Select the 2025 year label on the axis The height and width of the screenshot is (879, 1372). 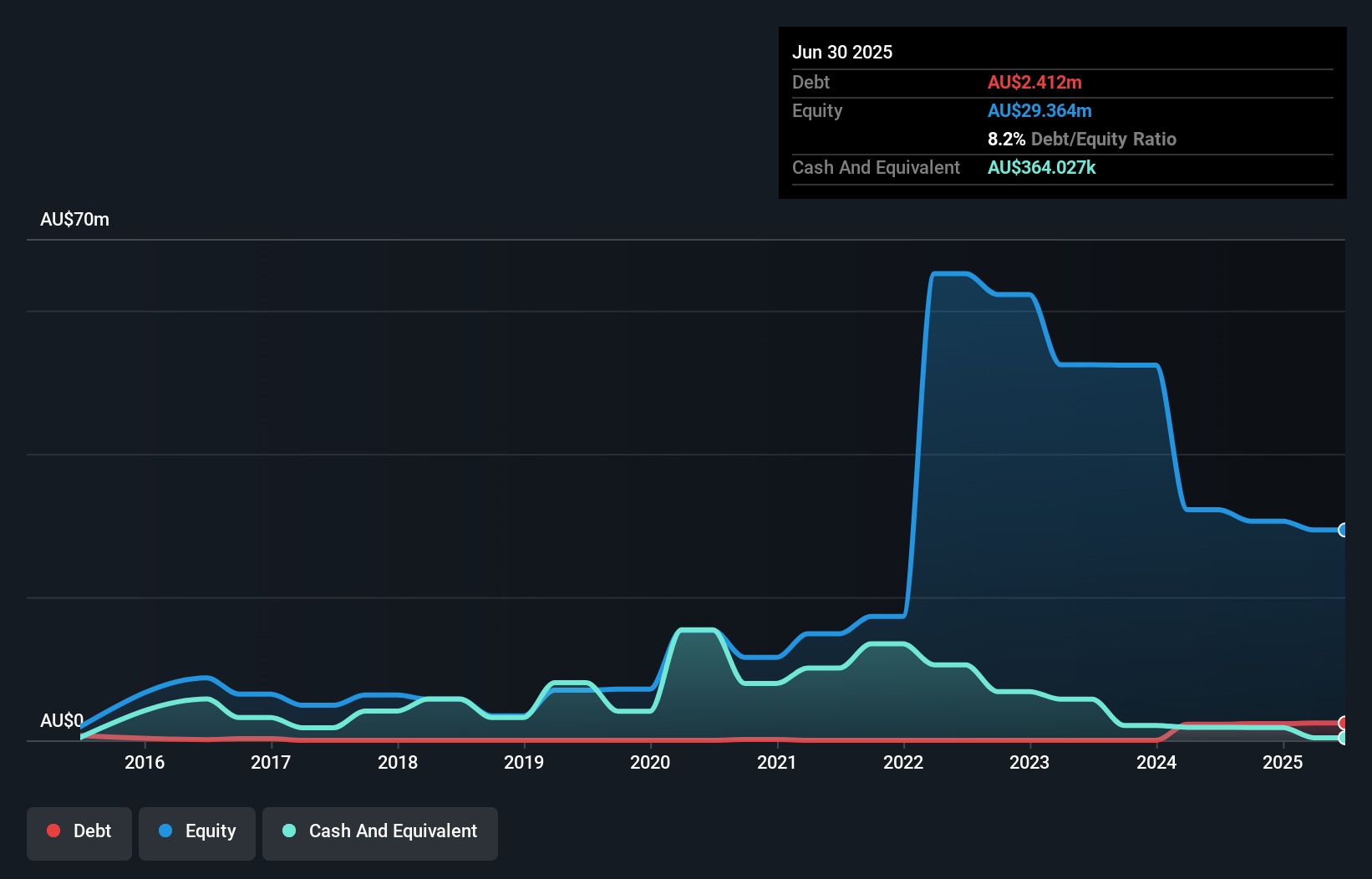coord(1283,763)
